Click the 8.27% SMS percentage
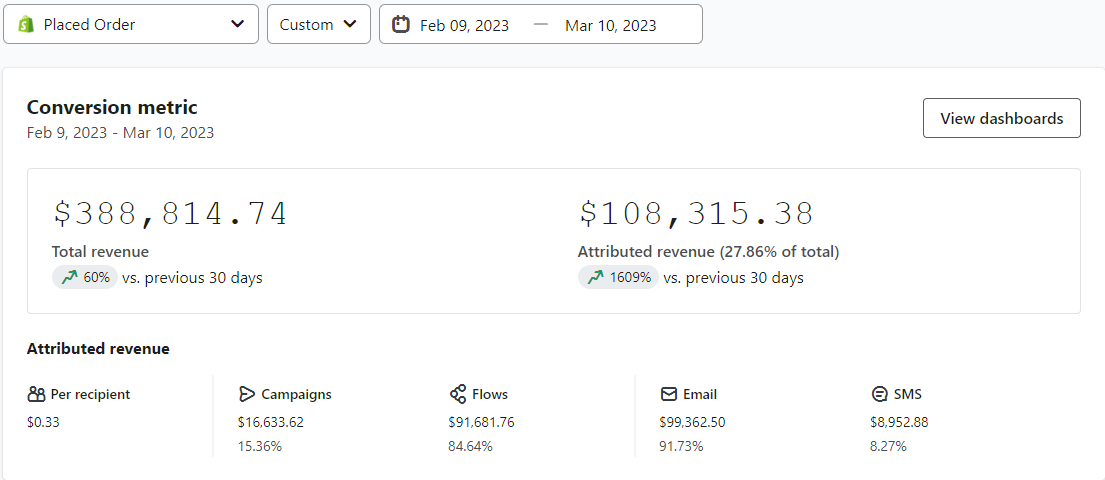 coord(888,446)
